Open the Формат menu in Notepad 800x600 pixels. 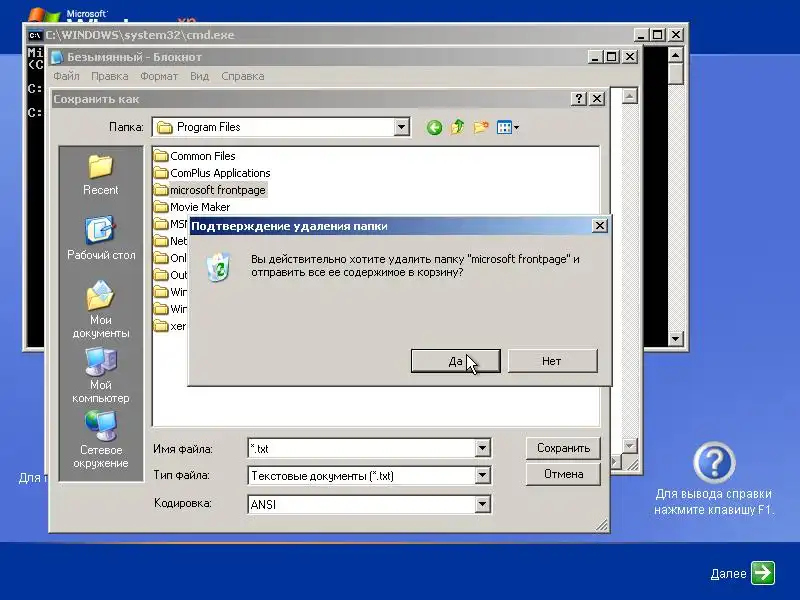point(159,76)
